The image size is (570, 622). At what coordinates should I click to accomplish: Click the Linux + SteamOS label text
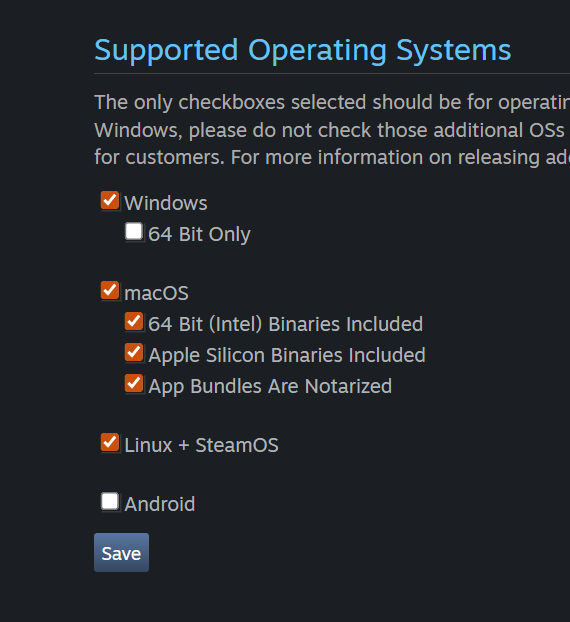point(202,445)
